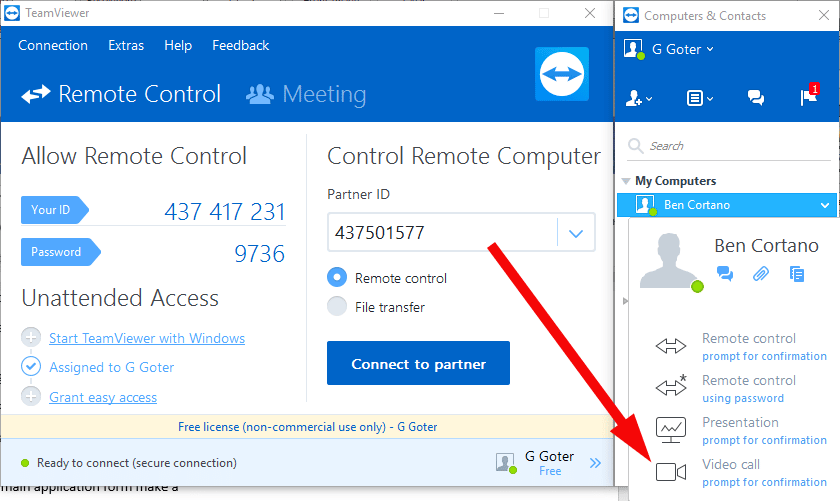
Task: Open the notifications flag icon
Action: point(809,96)
